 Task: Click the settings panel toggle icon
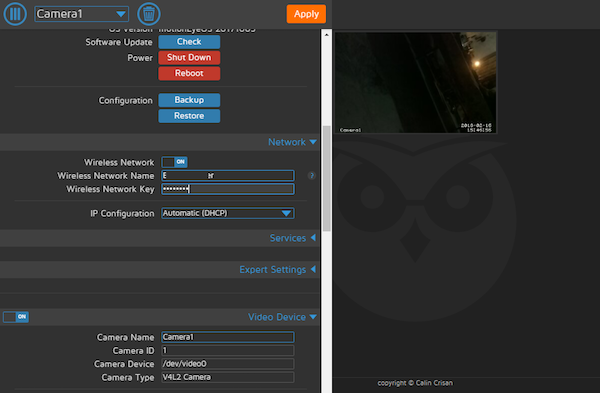(15, 14)
